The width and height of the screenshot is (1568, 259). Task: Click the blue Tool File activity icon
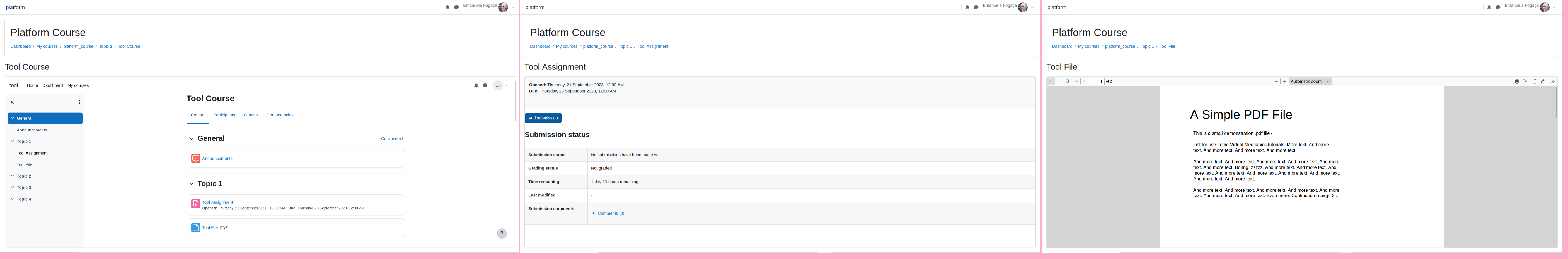click(x=195, y=227)
